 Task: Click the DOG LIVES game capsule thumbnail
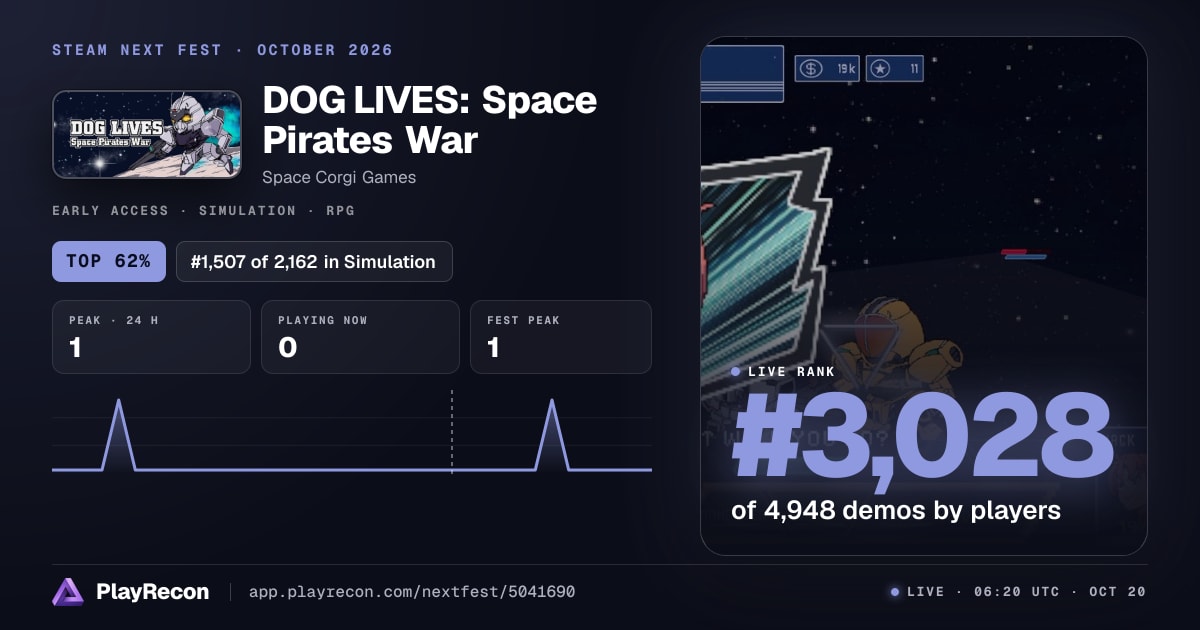pos(146,135)
